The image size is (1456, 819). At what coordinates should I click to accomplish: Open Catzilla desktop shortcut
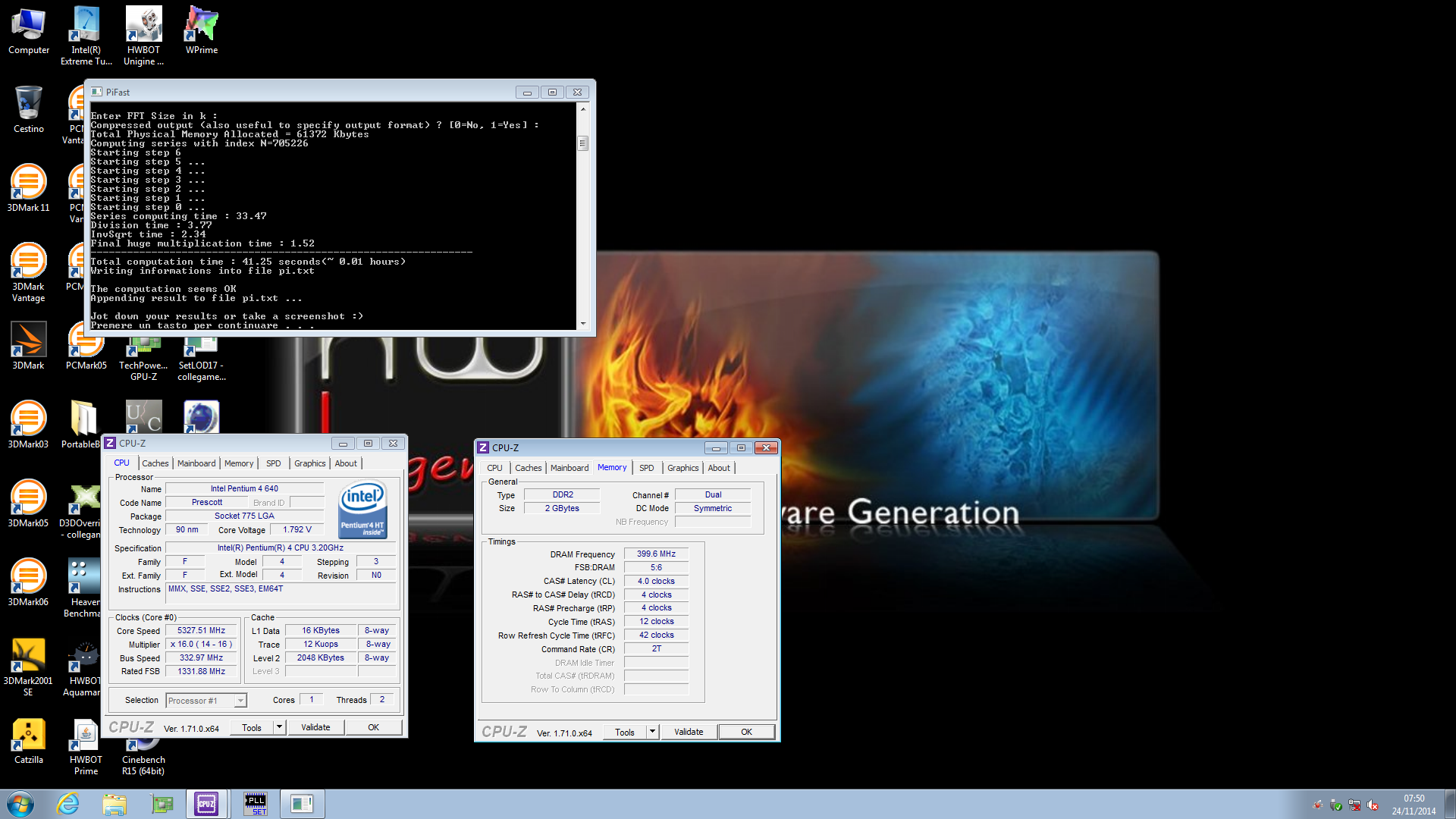29,741
